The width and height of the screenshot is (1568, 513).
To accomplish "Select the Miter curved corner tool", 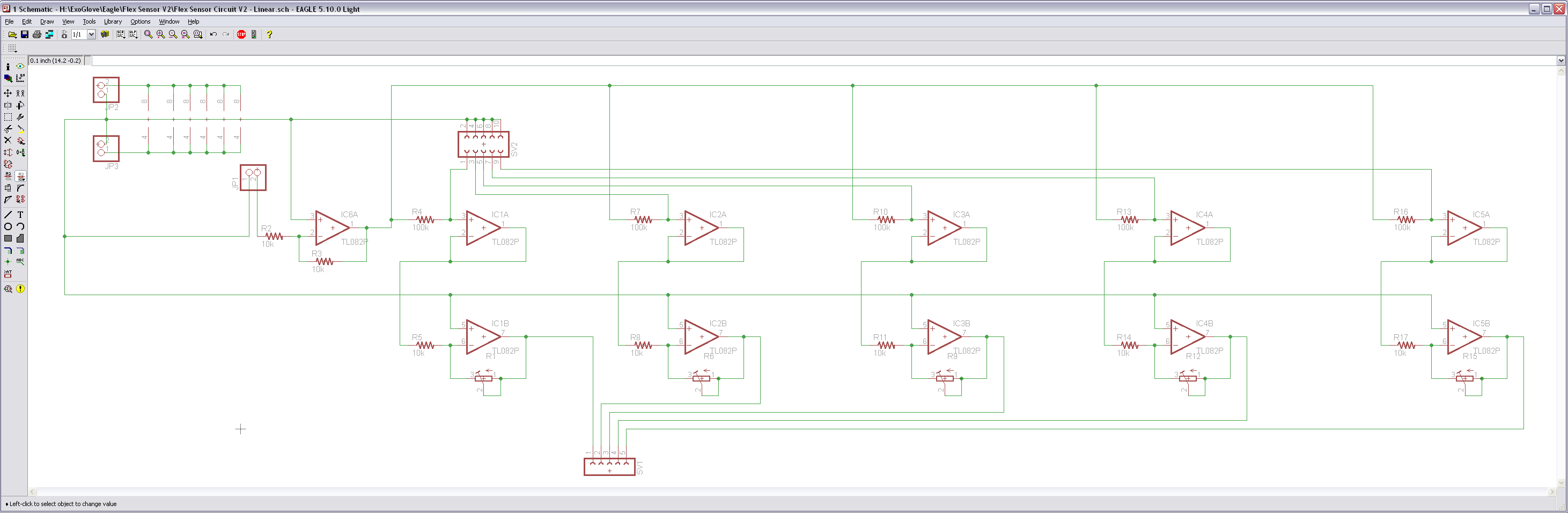I will (x=20, y=188).
